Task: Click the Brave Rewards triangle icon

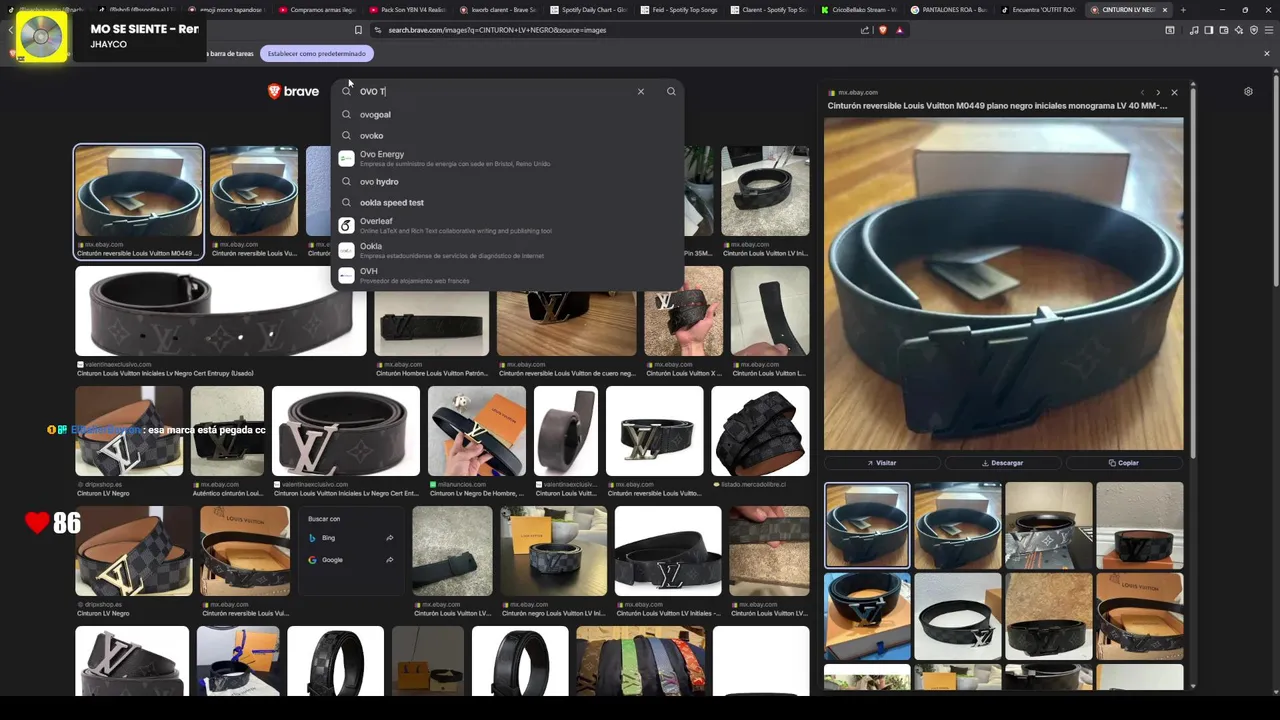Action: pos(899,30)
